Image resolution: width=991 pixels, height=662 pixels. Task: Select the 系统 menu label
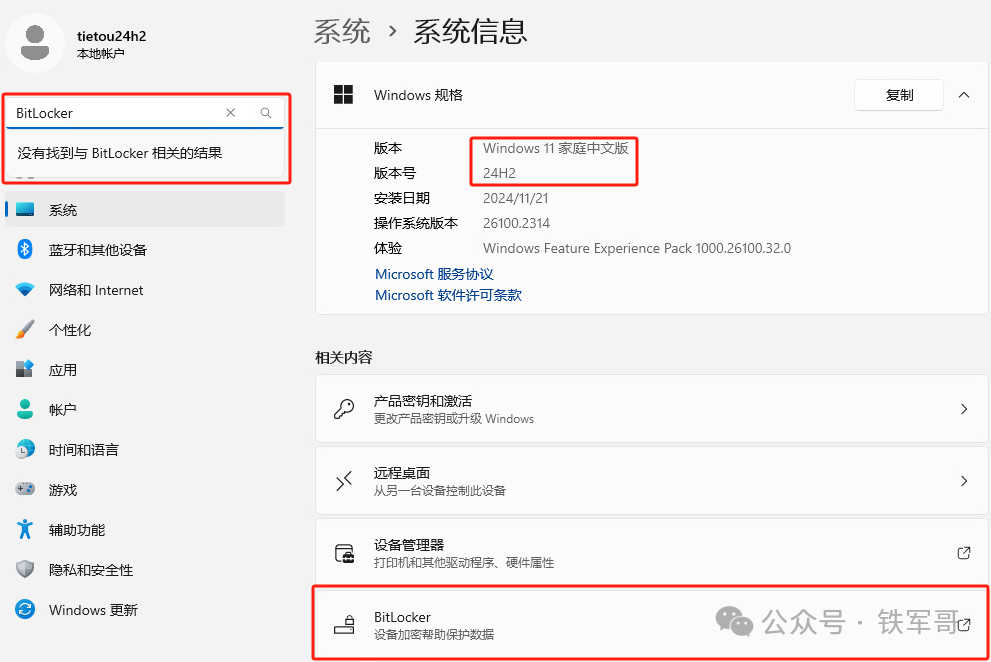pyautogui.click(x=63, y=210)
